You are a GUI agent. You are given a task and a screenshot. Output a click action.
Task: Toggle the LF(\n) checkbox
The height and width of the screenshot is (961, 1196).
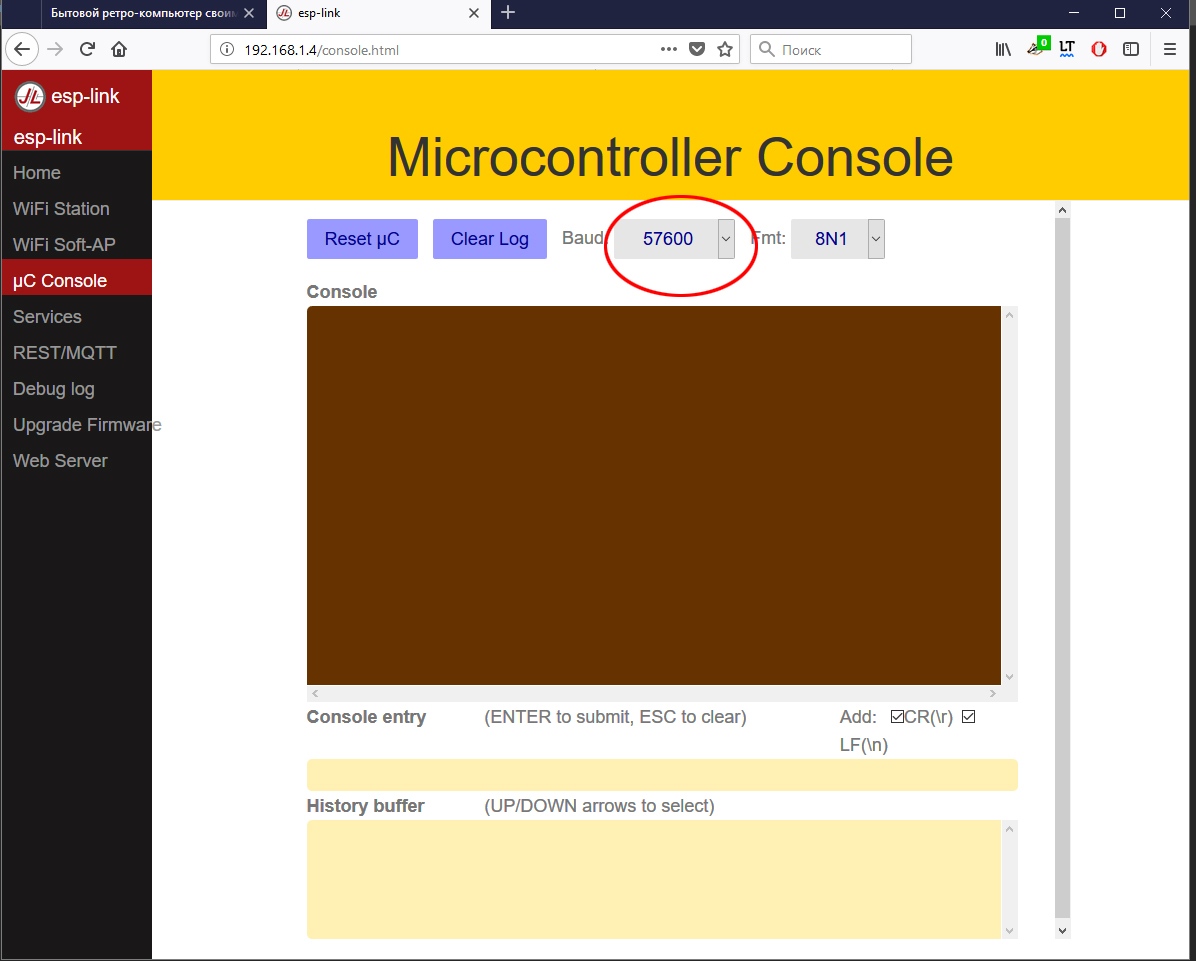(967, 717)
